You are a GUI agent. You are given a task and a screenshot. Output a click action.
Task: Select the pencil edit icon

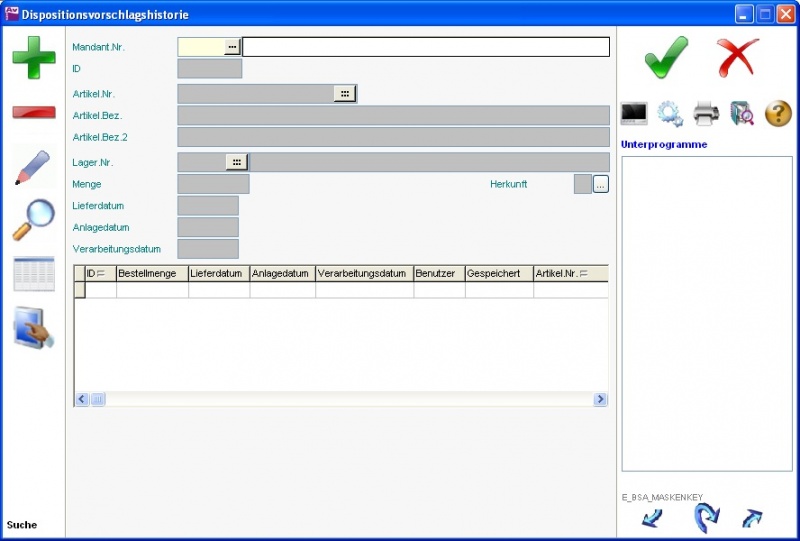(x=34, y=166)
